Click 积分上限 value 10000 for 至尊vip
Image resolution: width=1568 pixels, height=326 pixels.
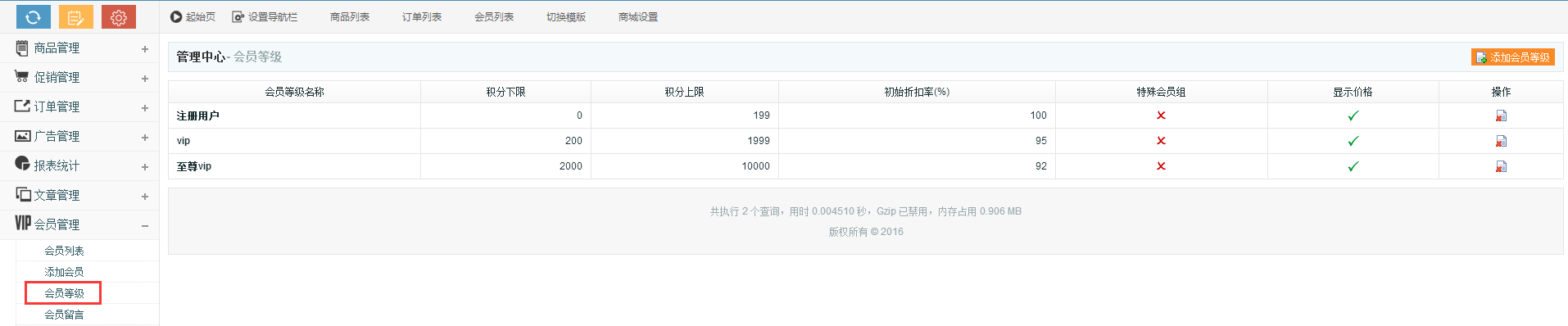pyautogui.click(x=755, y=166)
